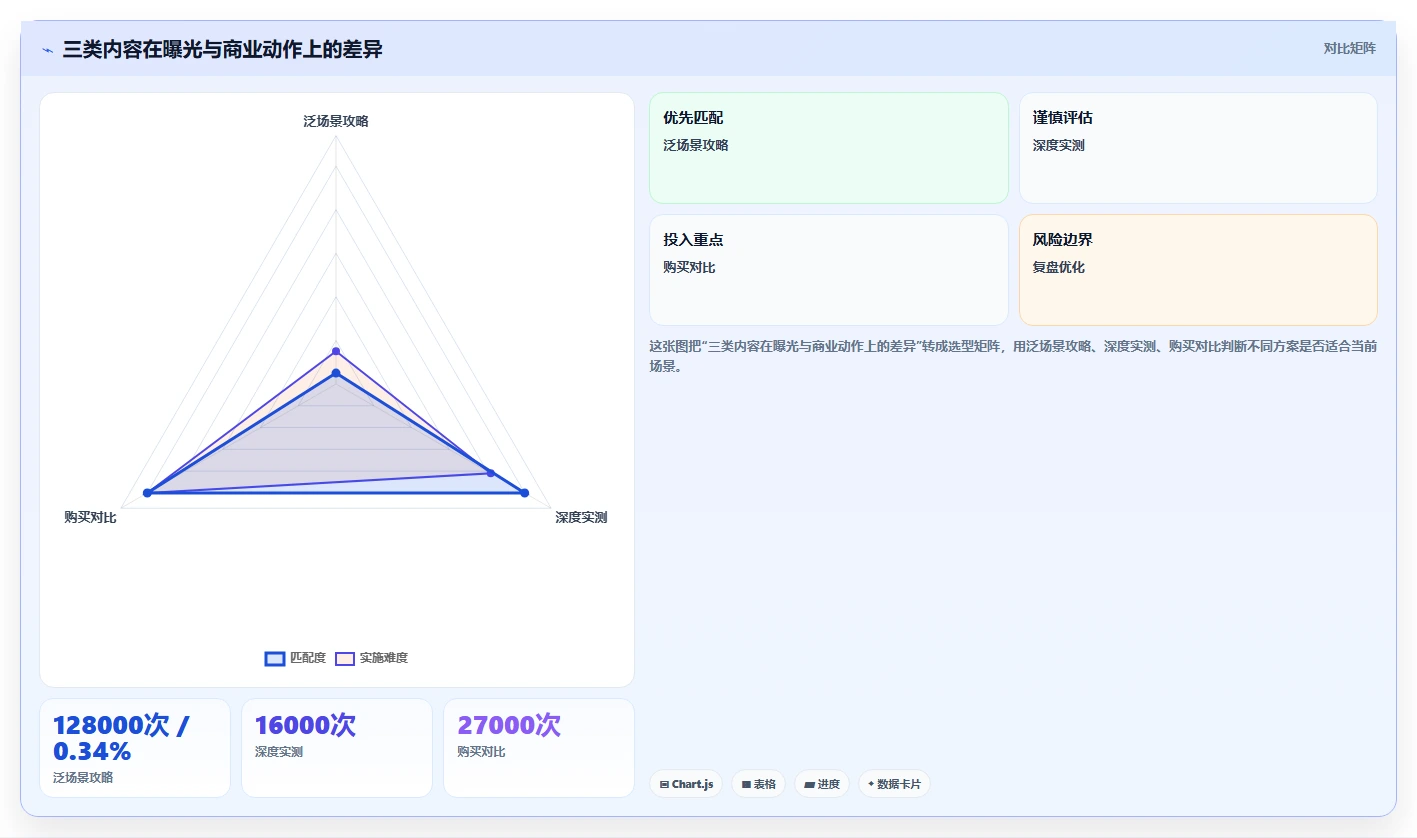Click 购买对比 text in 投入重点 card

689,267
